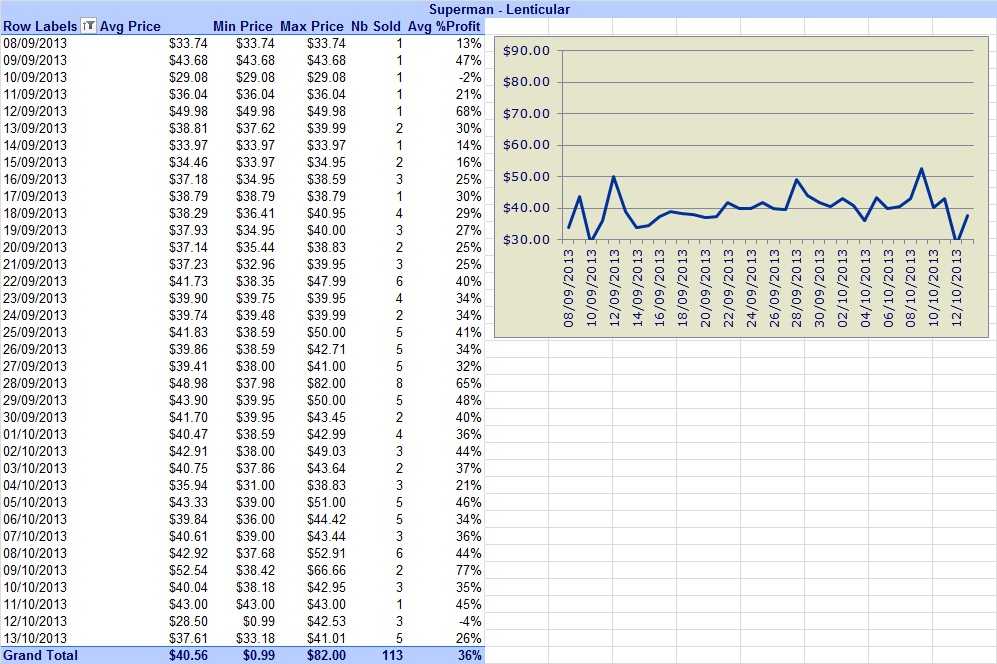Image resolution: width=997 pixels, height=664 pixels.
Task: Select the 13/10/2013 date row label
Action: click(35, 639)
